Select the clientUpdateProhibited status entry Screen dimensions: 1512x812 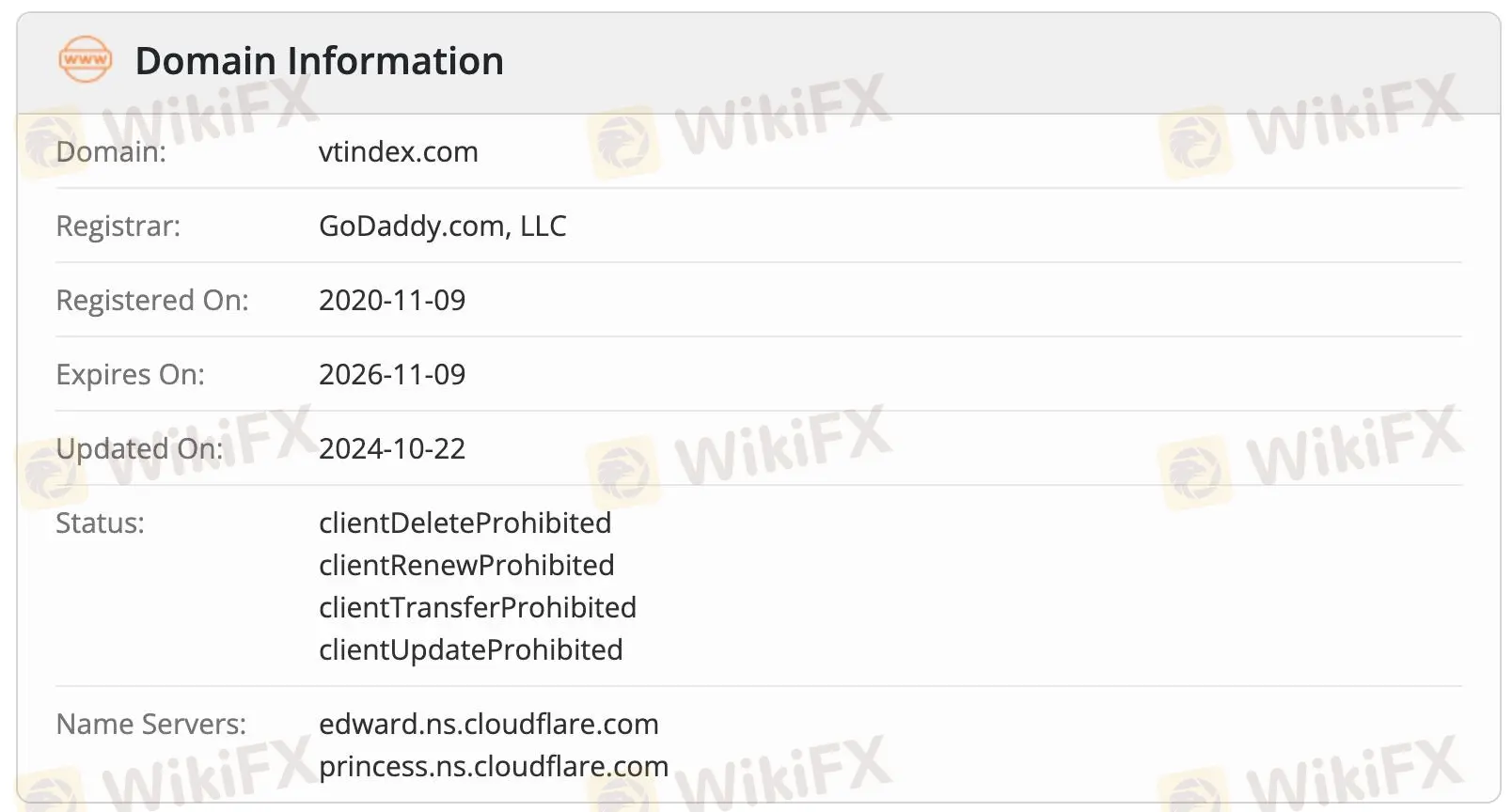pos(471,649)
